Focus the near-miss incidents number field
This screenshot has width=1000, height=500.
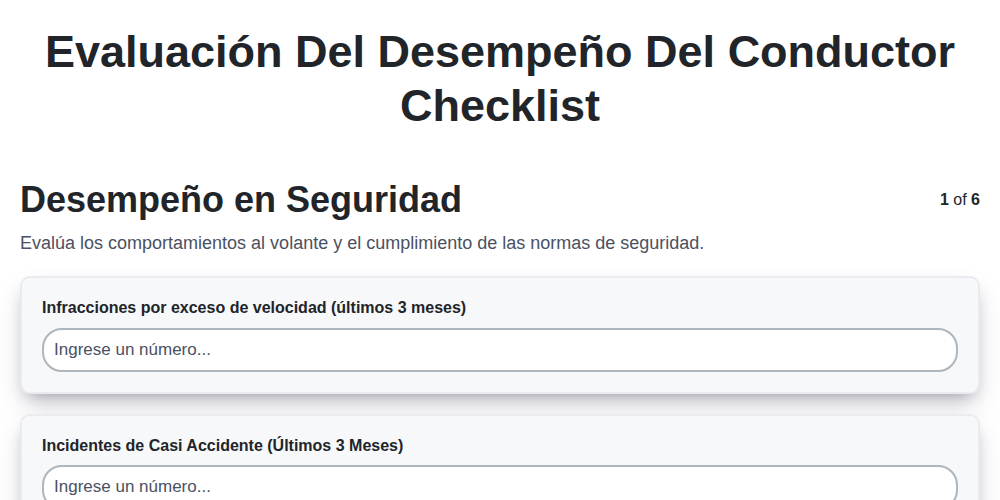click(499, 483)
